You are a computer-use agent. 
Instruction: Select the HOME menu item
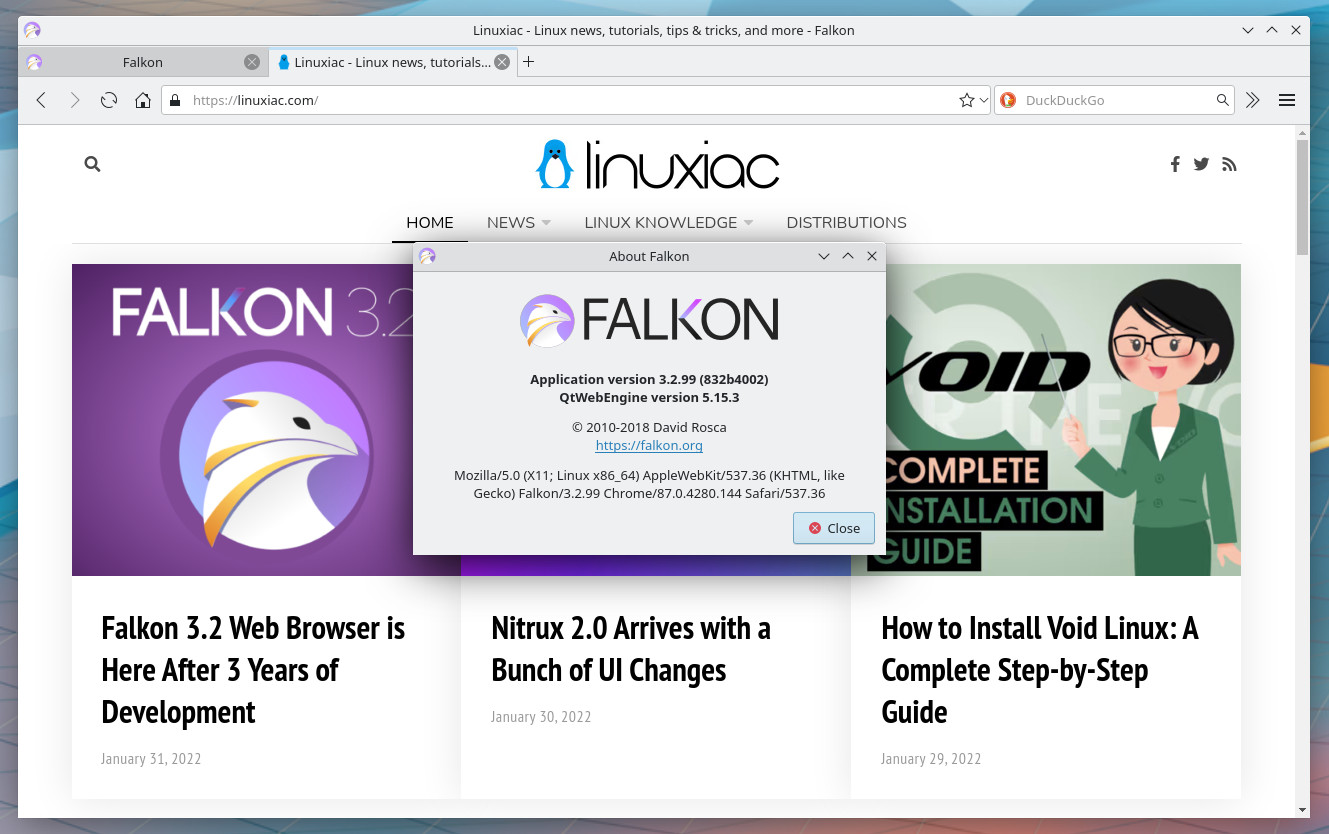pos(430,223)
